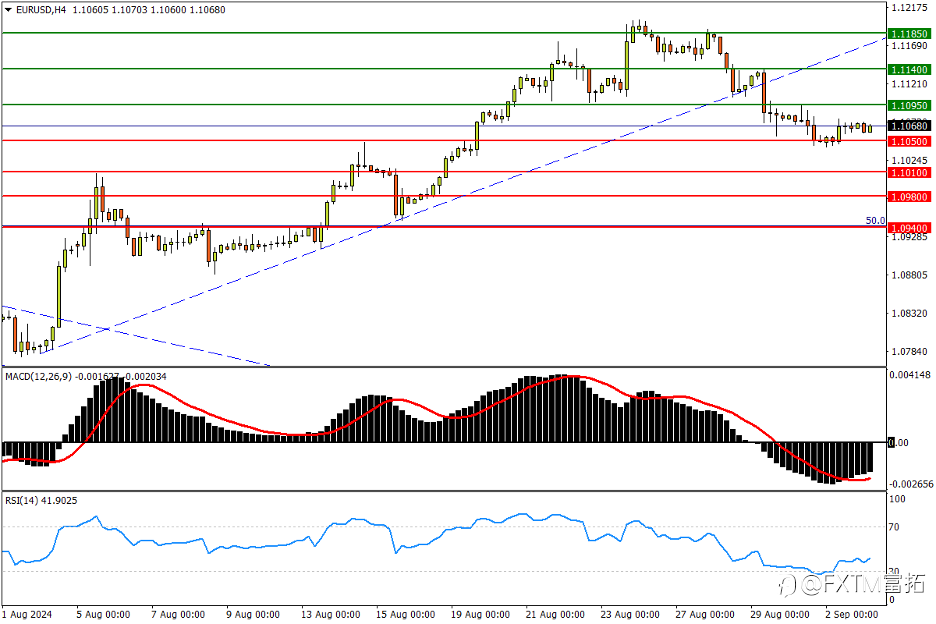This screenshot has width=936, height=624.
Task: Click the 50.0 Fibonacci level label
Action: coord(875,220)
